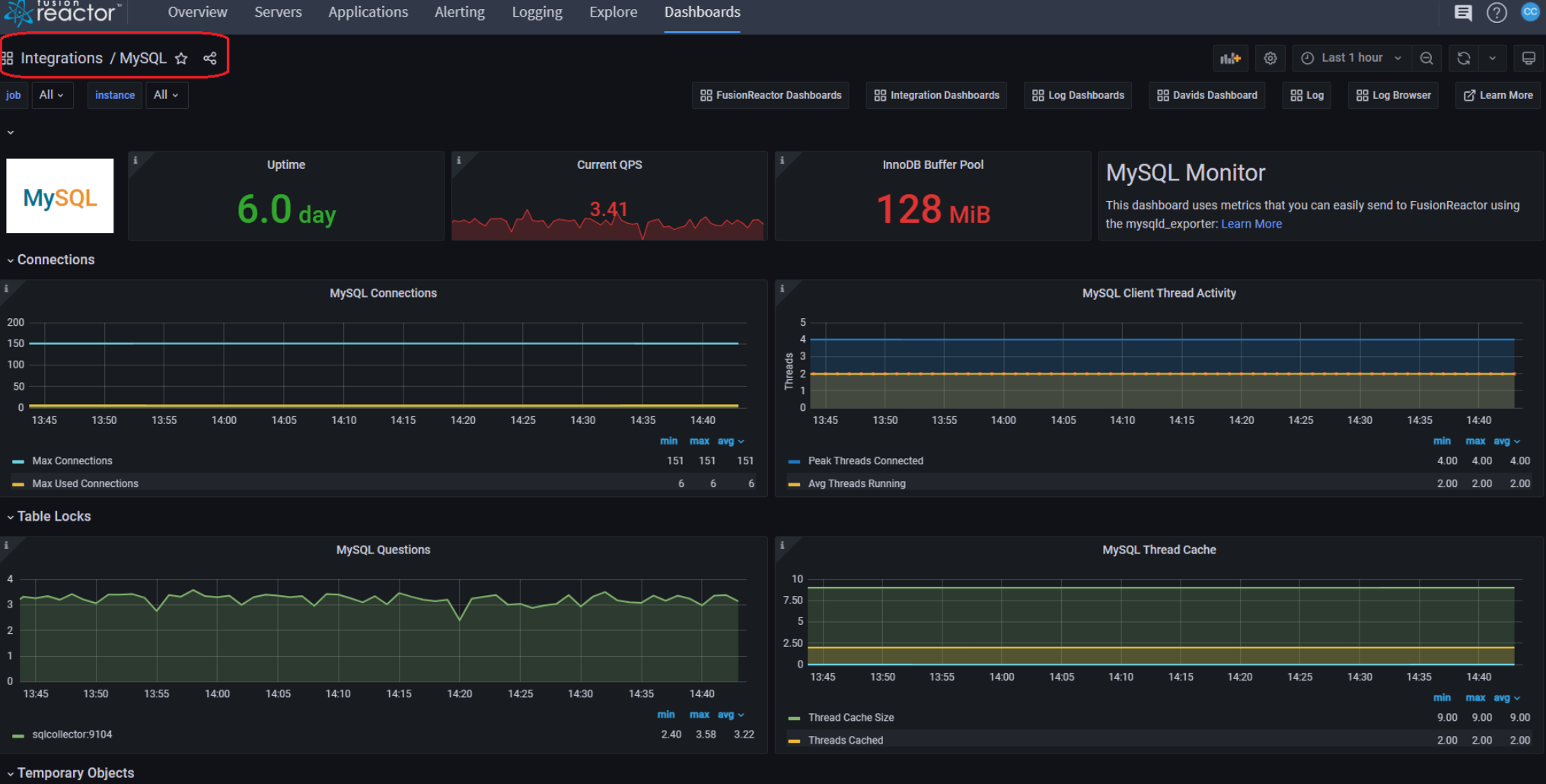This screenshot has width=1546, height=784.
Task: Show info for MySQL Questions panel
Action: 6,545
